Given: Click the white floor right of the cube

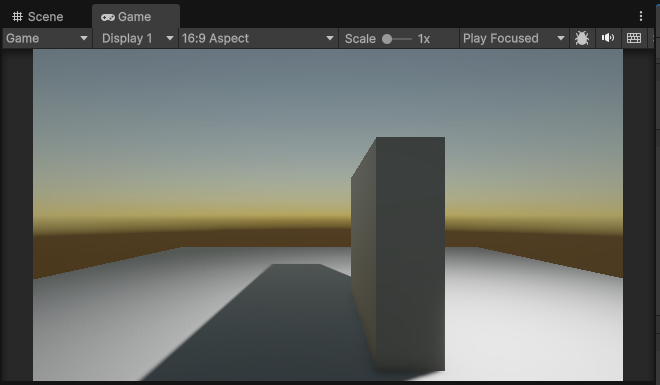Looking at the screenshot, I should click(x=530, y=320).
